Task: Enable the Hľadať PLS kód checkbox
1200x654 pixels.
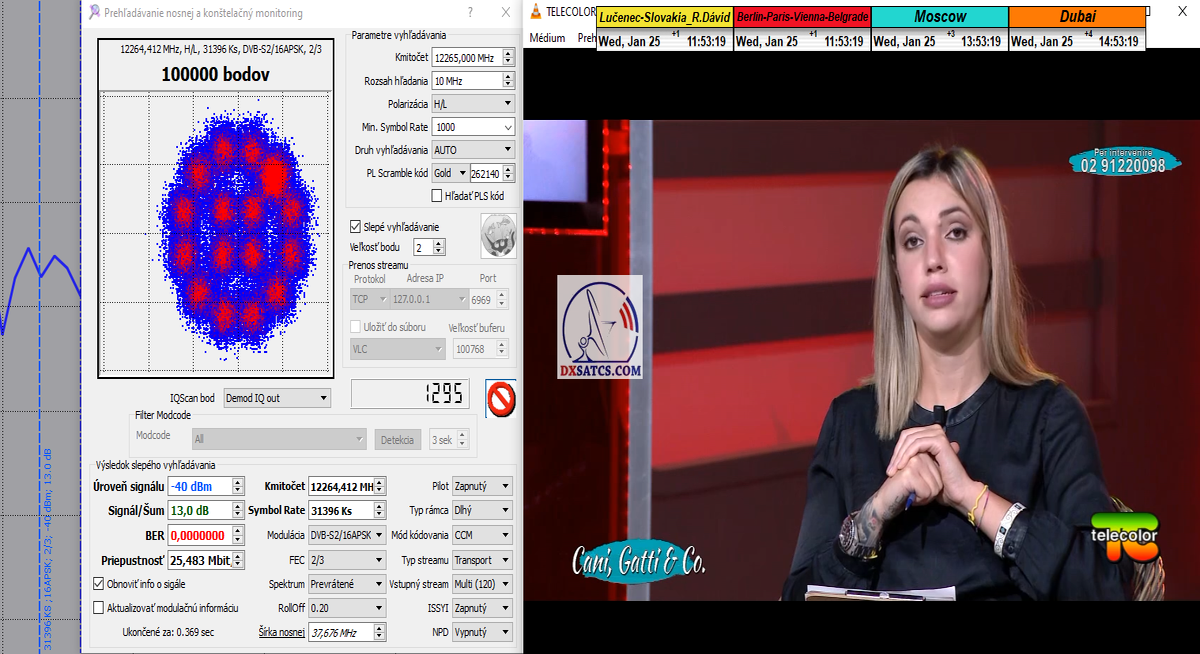Action: [437, 196]
